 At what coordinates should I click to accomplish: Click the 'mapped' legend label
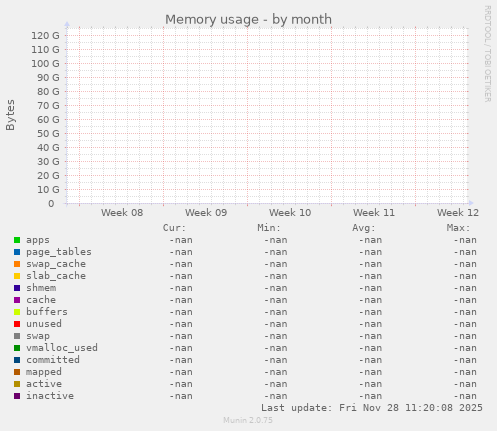click(x=44, y=372)
